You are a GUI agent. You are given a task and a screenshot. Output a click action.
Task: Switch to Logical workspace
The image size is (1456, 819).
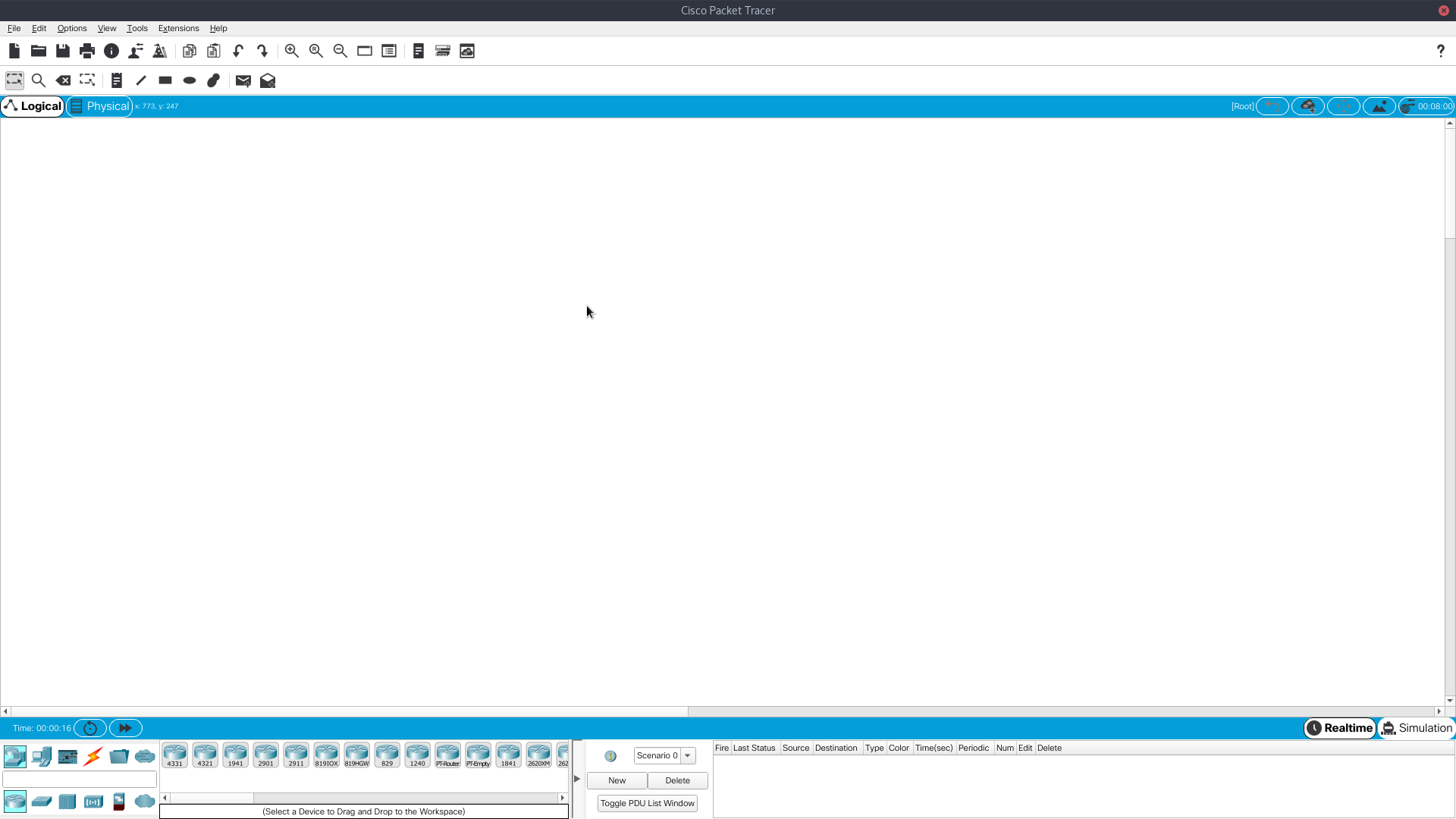pos(33,106)
